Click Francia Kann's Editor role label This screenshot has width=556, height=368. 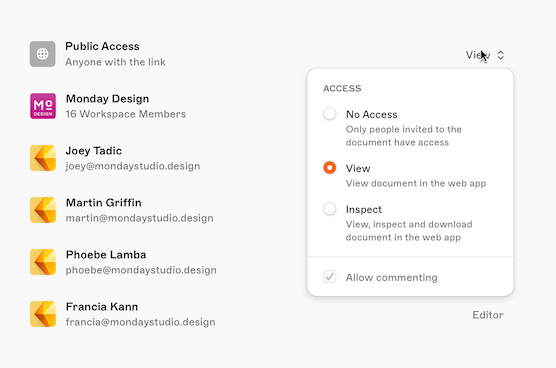pyautogui.click(x=488, y=315)
